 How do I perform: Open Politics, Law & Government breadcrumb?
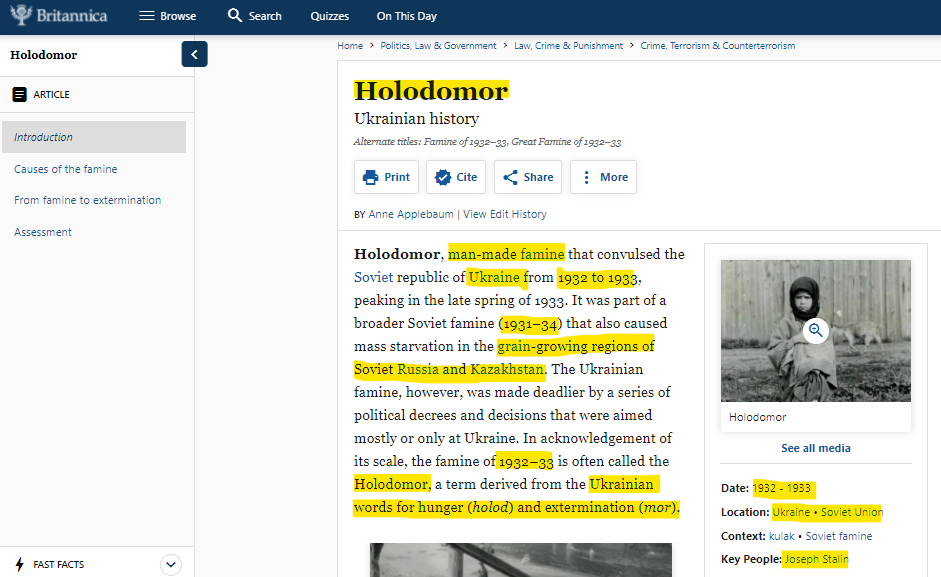pos(438,46)
